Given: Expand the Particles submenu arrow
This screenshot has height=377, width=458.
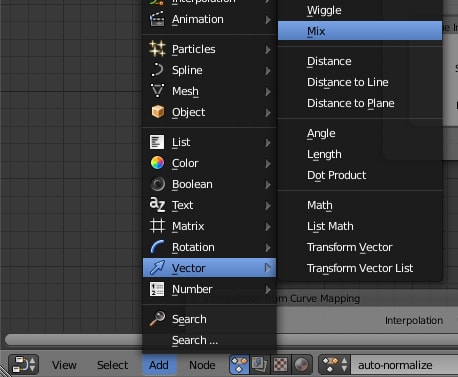Looking at the screenshot, I should pyautogui.click(x=268, y=50).
